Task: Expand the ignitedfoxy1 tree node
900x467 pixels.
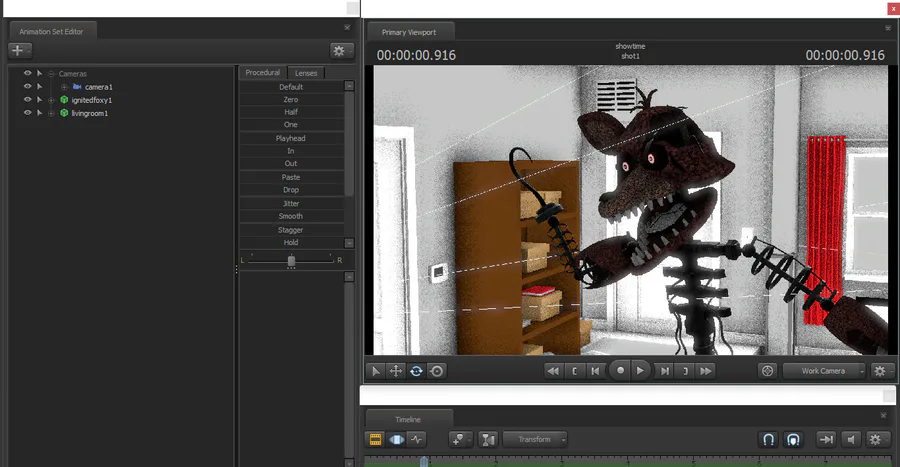Action: 51,100
